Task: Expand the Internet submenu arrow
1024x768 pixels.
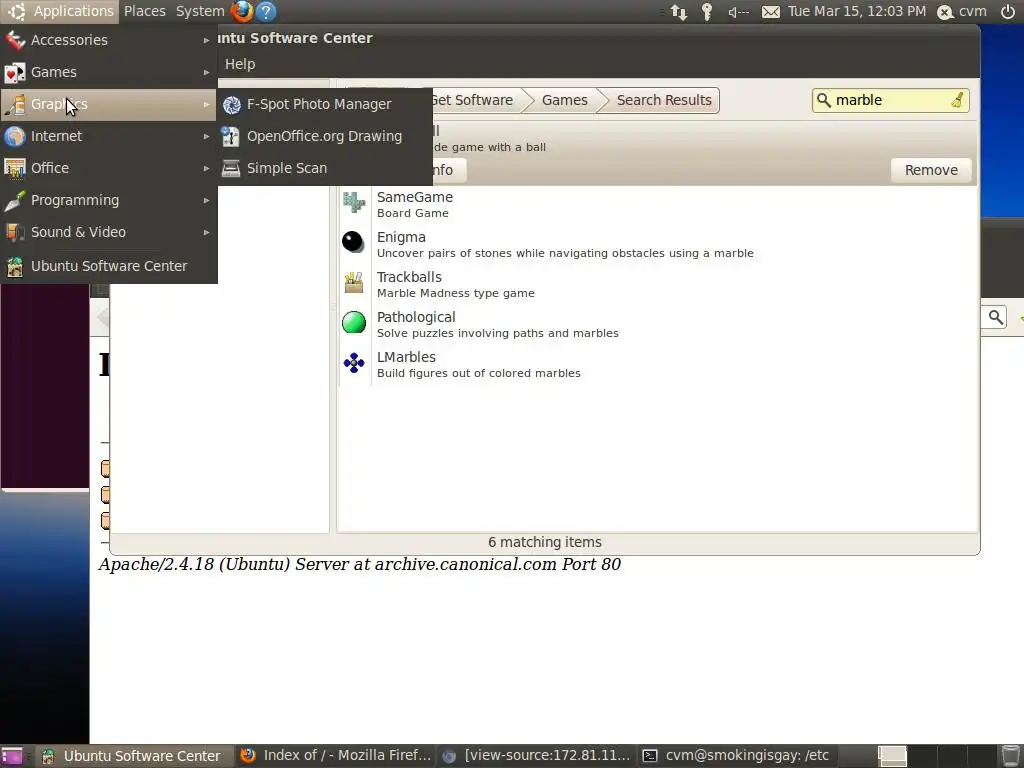Action: (x=206, y=136)
